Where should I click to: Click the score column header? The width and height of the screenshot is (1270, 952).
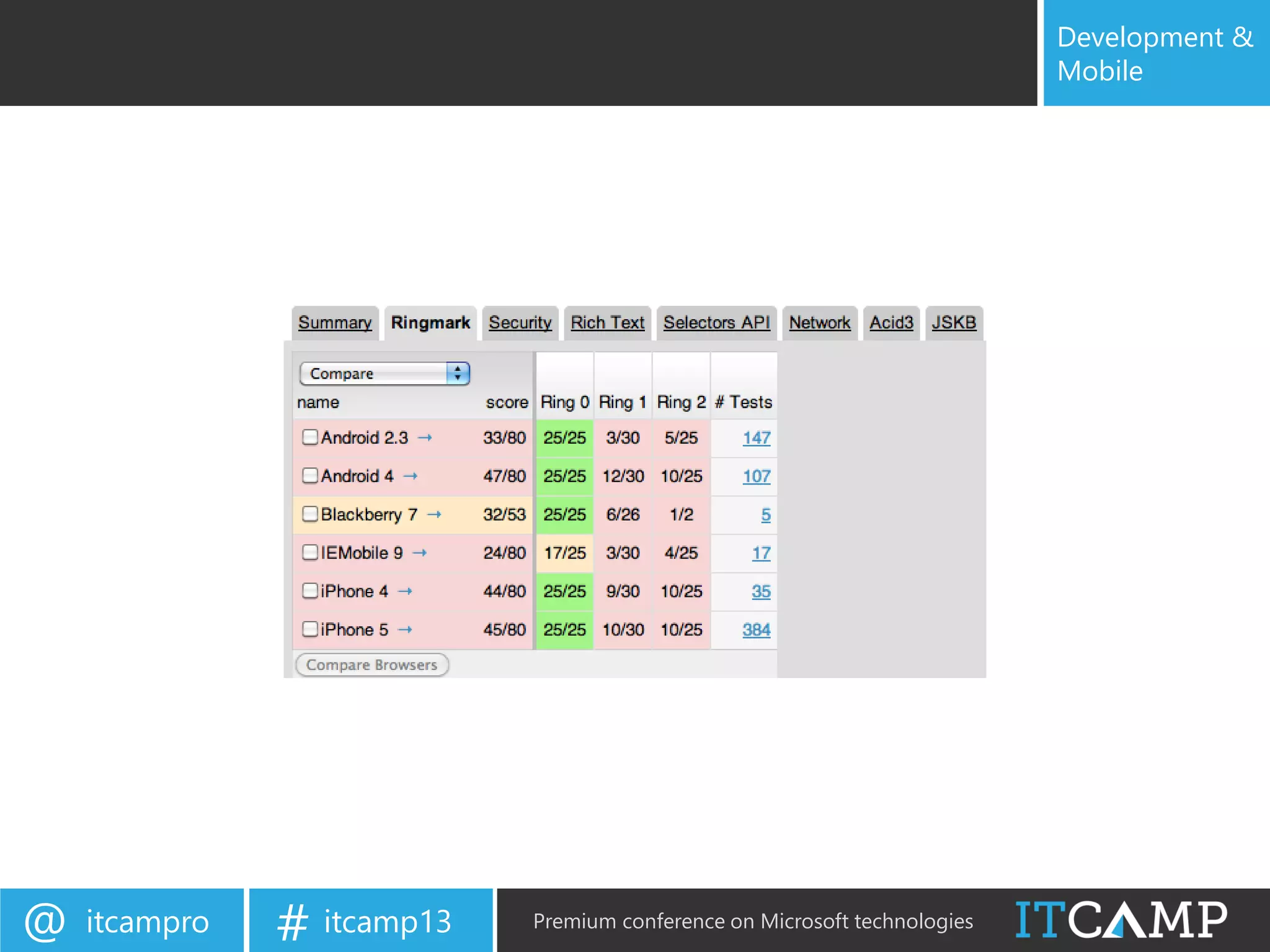click(x=507, y=403)
